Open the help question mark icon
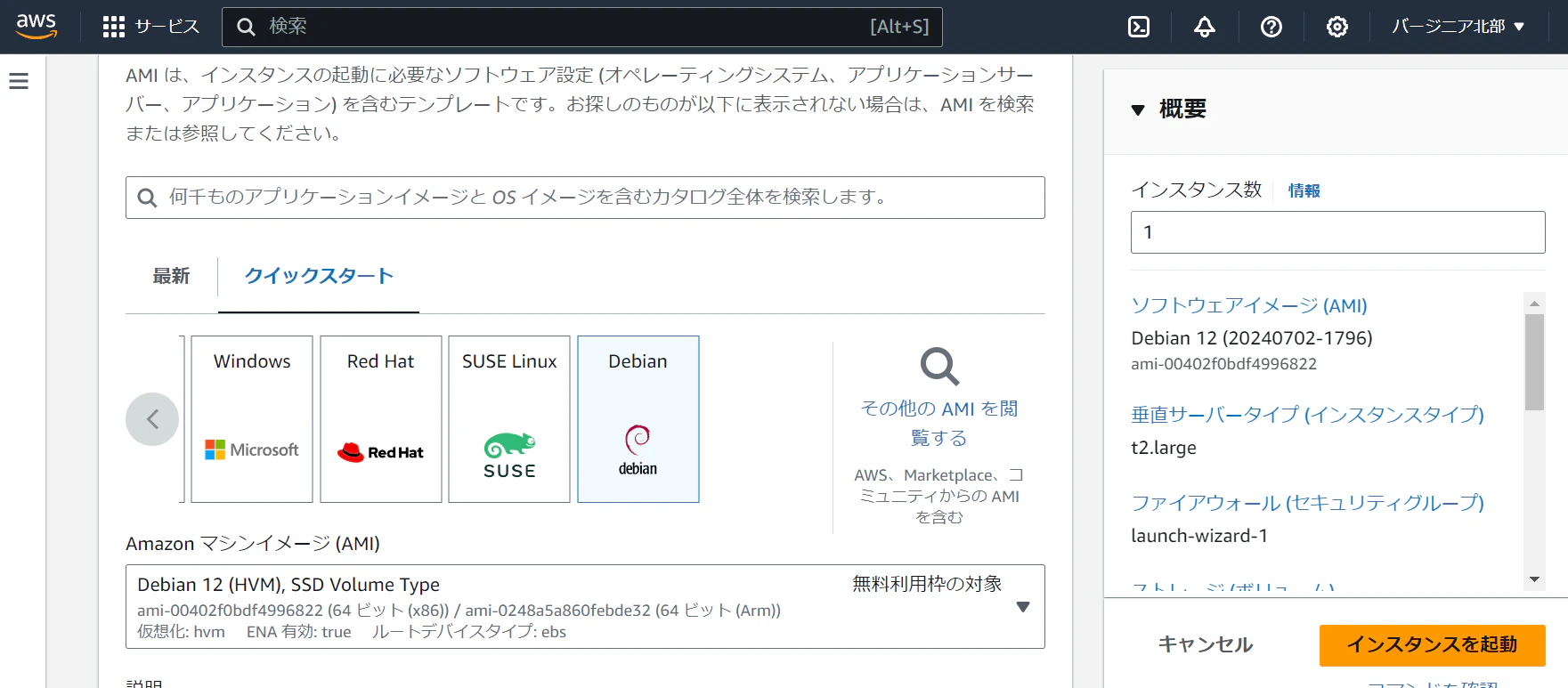Screen dimensions: 1568x688 [x=1271, y=27]
